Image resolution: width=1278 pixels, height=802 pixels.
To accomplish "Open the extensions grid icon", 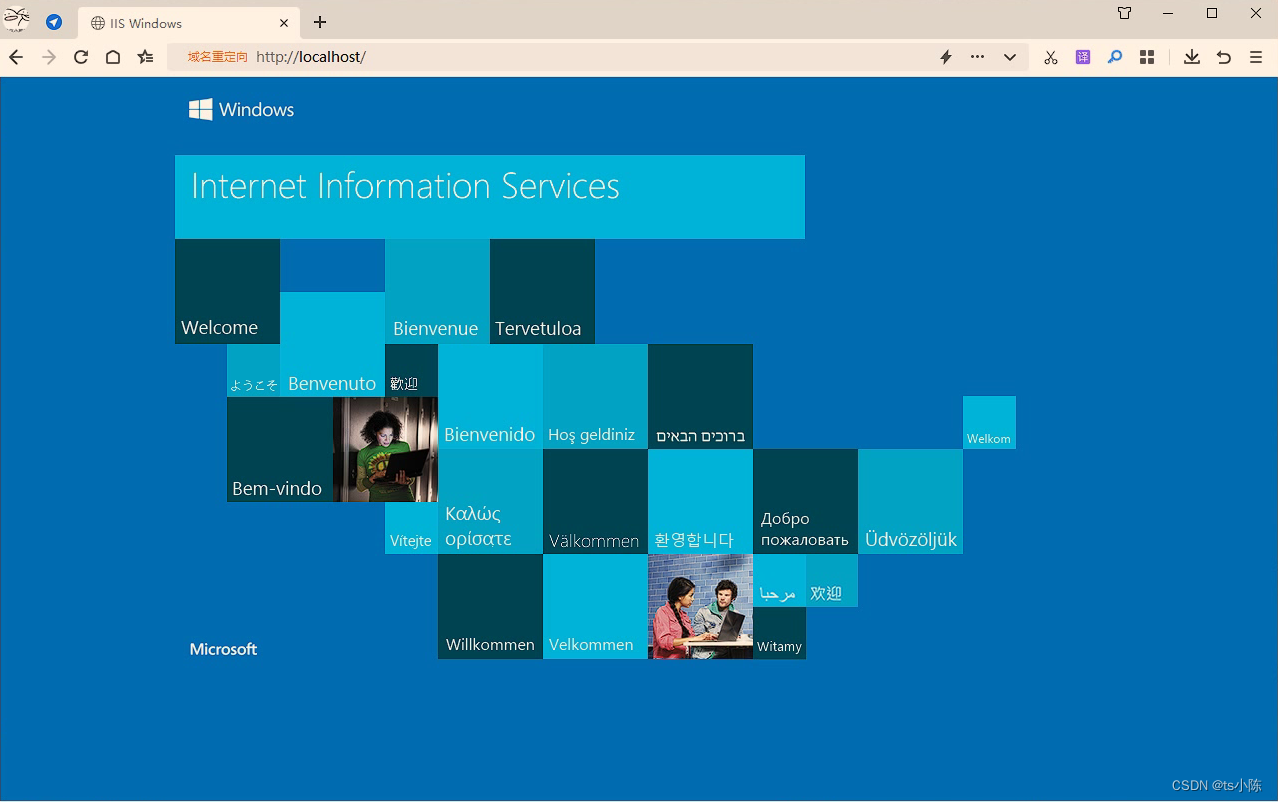I will [1147, 57].
